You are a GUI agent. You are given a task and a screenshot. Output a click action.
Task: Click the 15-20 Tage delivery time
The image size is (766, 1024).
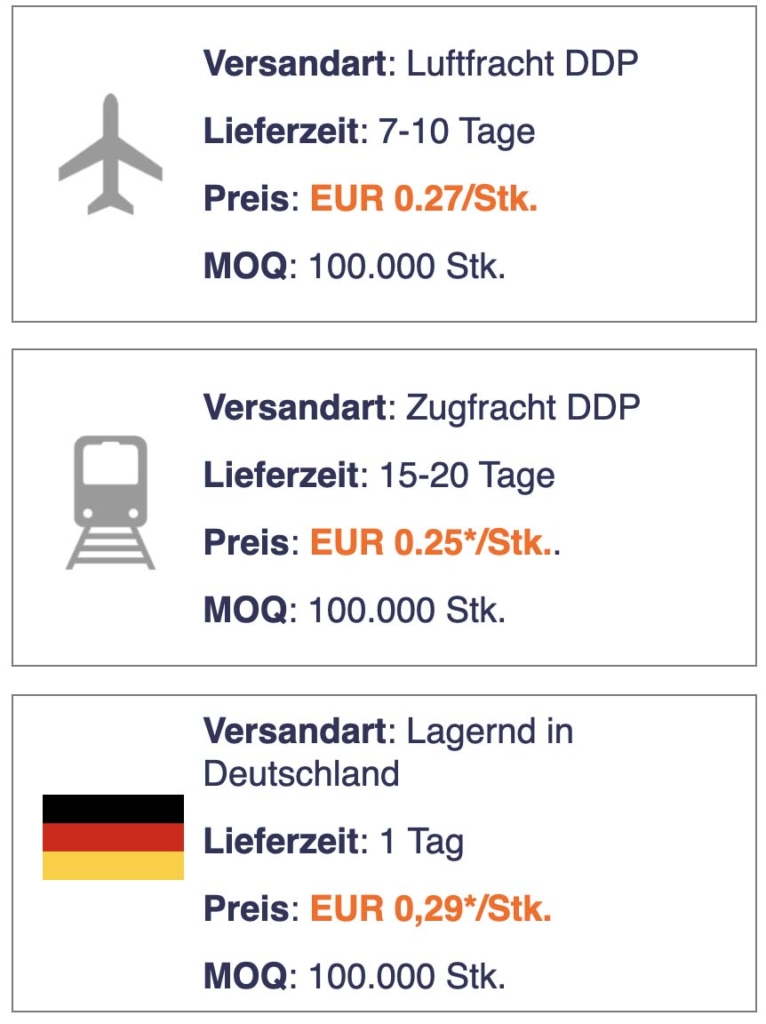[x=467, y=475]
